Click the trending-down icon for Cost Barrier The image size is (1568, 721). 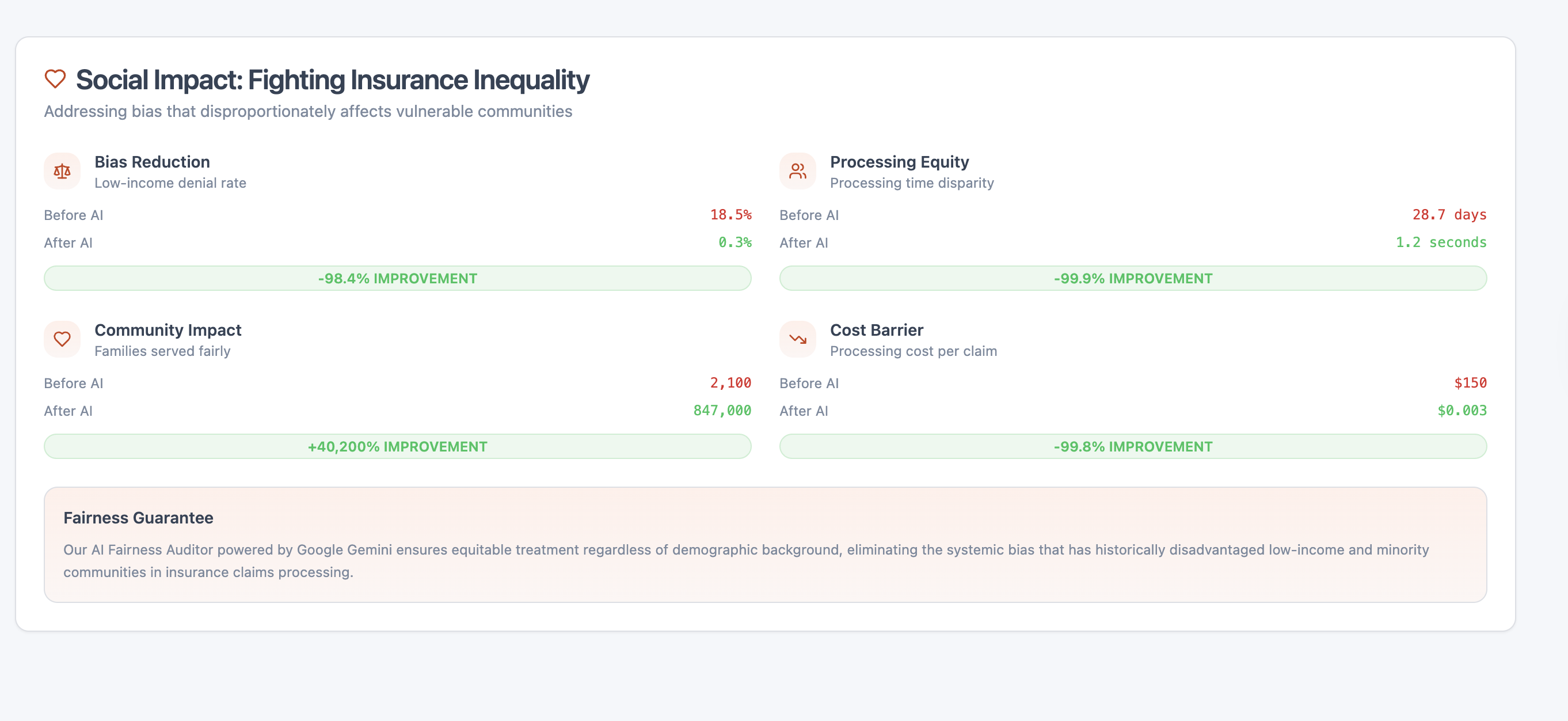(x=797, y=339)
